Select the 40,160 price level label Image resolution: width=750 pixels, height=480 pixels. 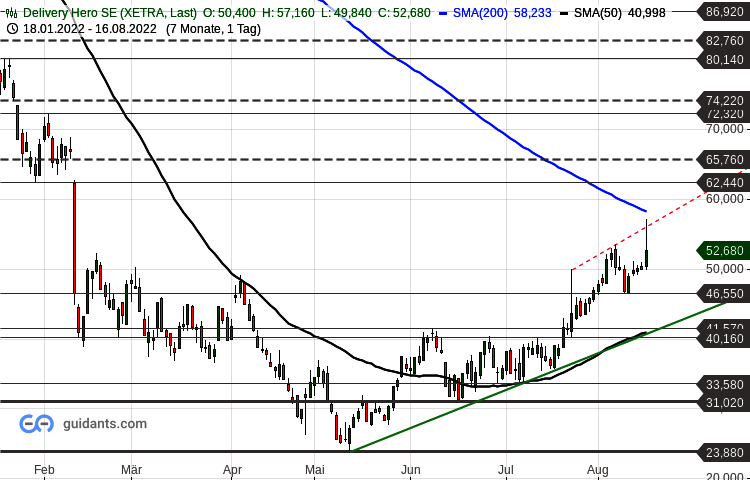click(x=724, y=338)
